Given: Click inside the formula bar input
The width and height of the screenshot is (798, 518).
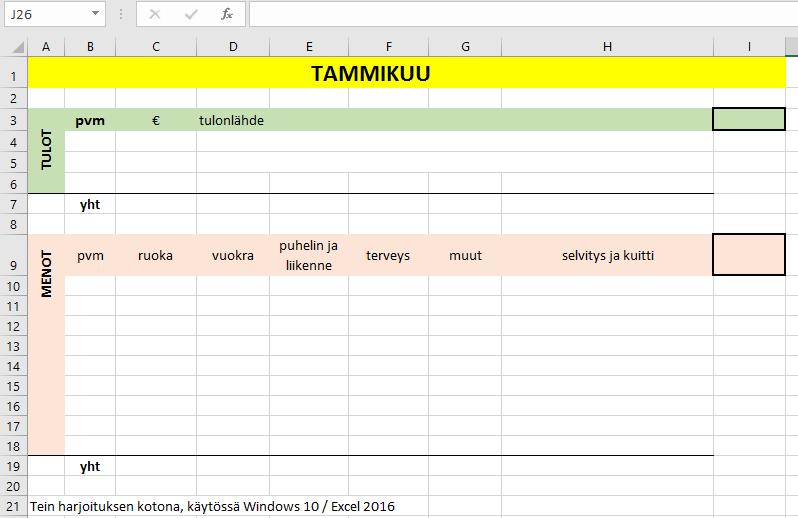Looking at the screenshot, I should point(523,14).
